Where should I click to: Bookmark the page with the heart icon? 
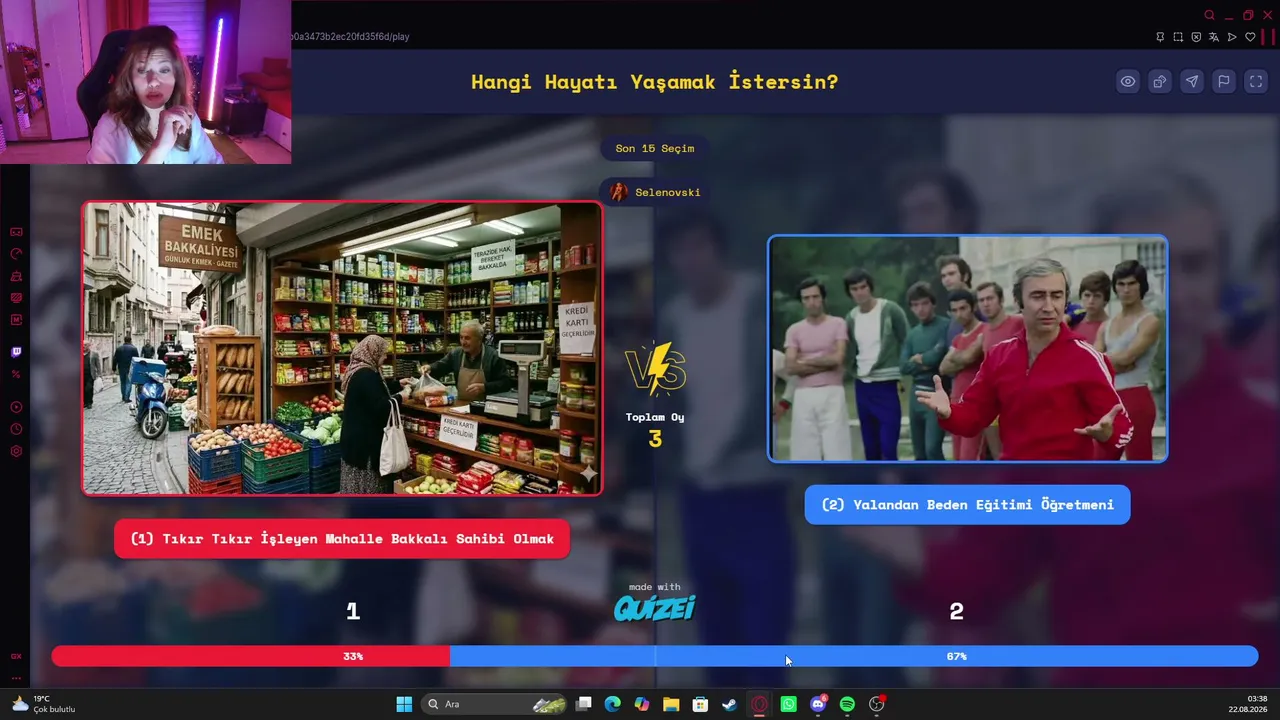[1250, 37]
